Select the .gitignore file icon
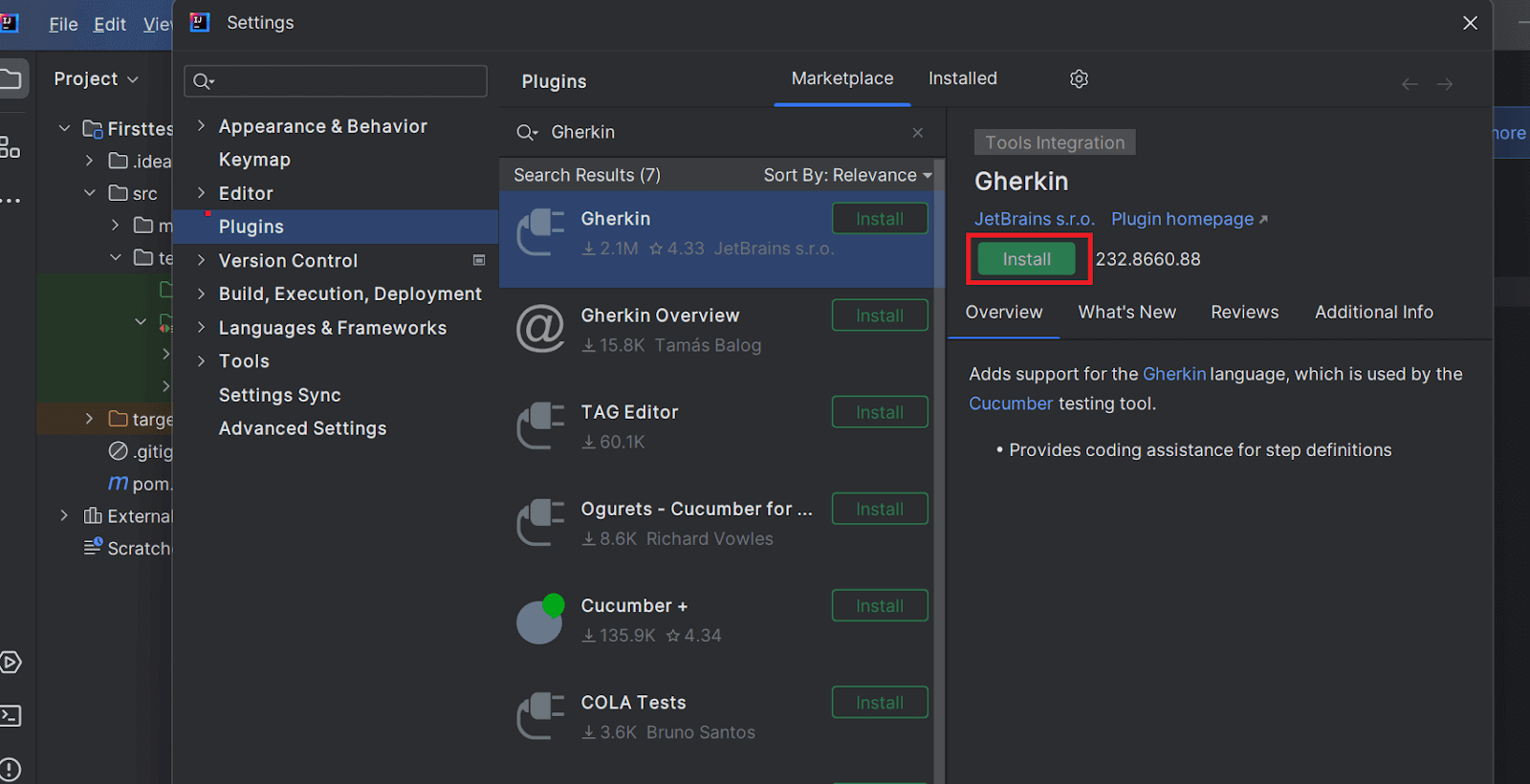This screenshot has height=784, width=1530. click(118, 450)
